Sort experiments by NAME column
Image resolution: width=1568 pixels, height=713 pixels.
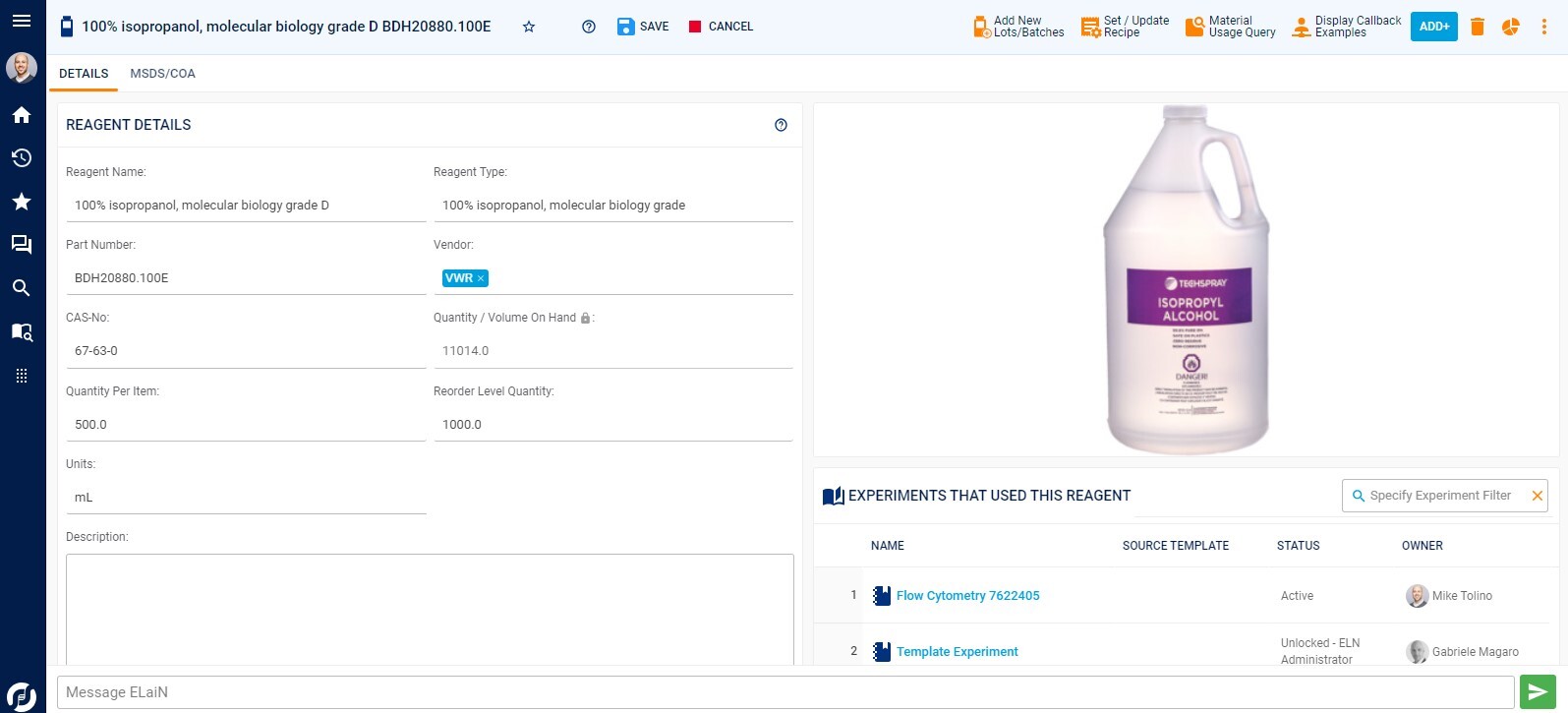(888, 546)
